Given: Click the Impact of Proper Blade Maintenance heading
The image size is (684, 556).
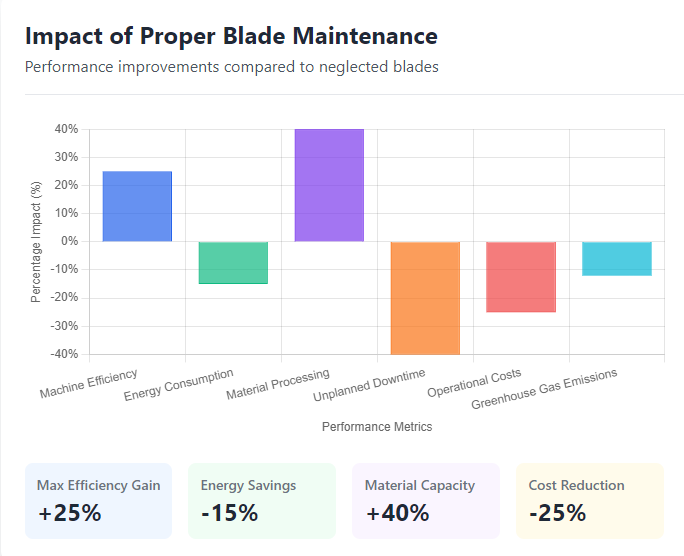Looking at the screenshot, I should (231, 37).
